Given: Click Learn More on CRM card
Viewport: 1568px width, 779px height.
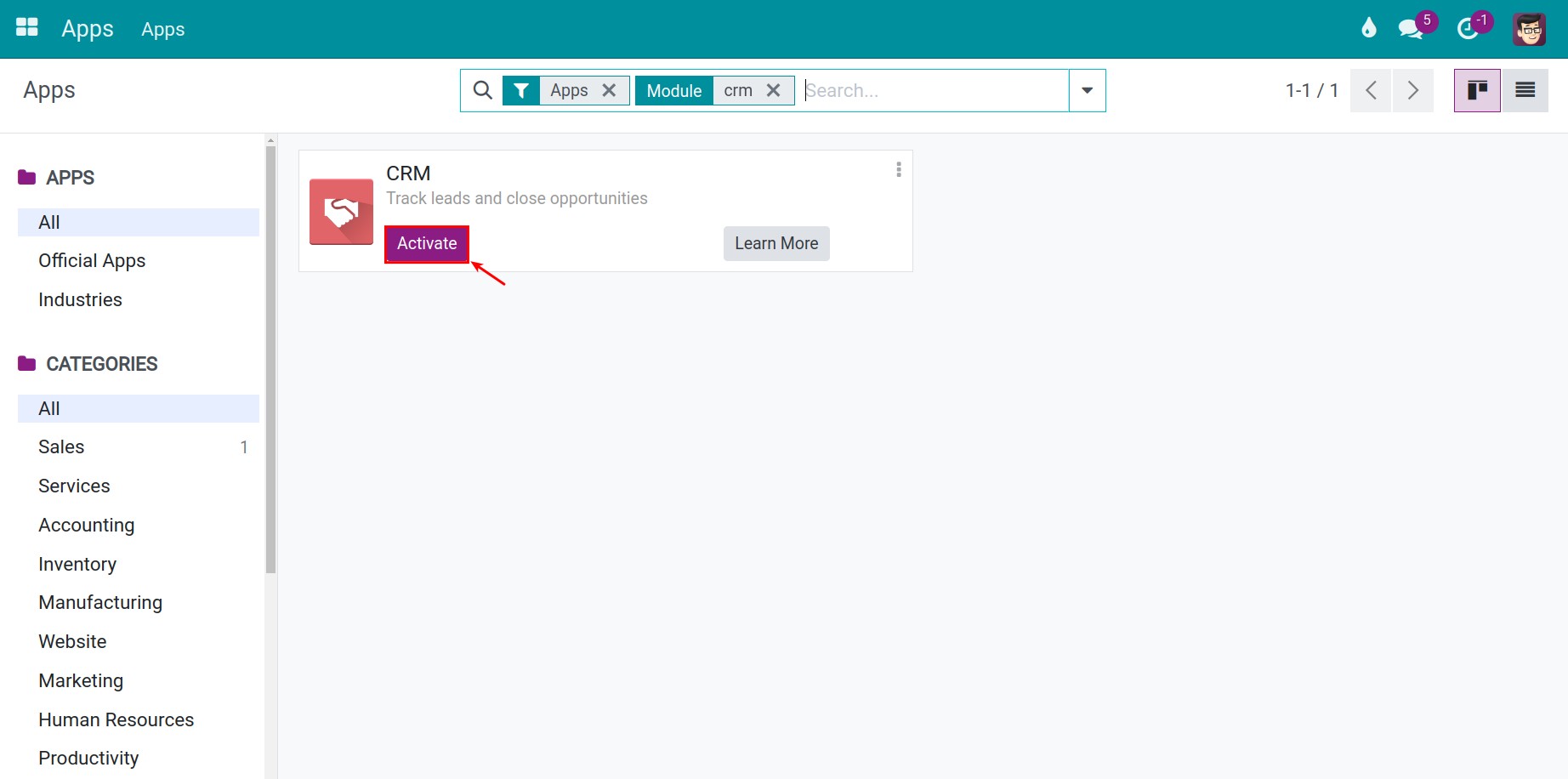Looking at the screenshot, I should pos(776,243).
